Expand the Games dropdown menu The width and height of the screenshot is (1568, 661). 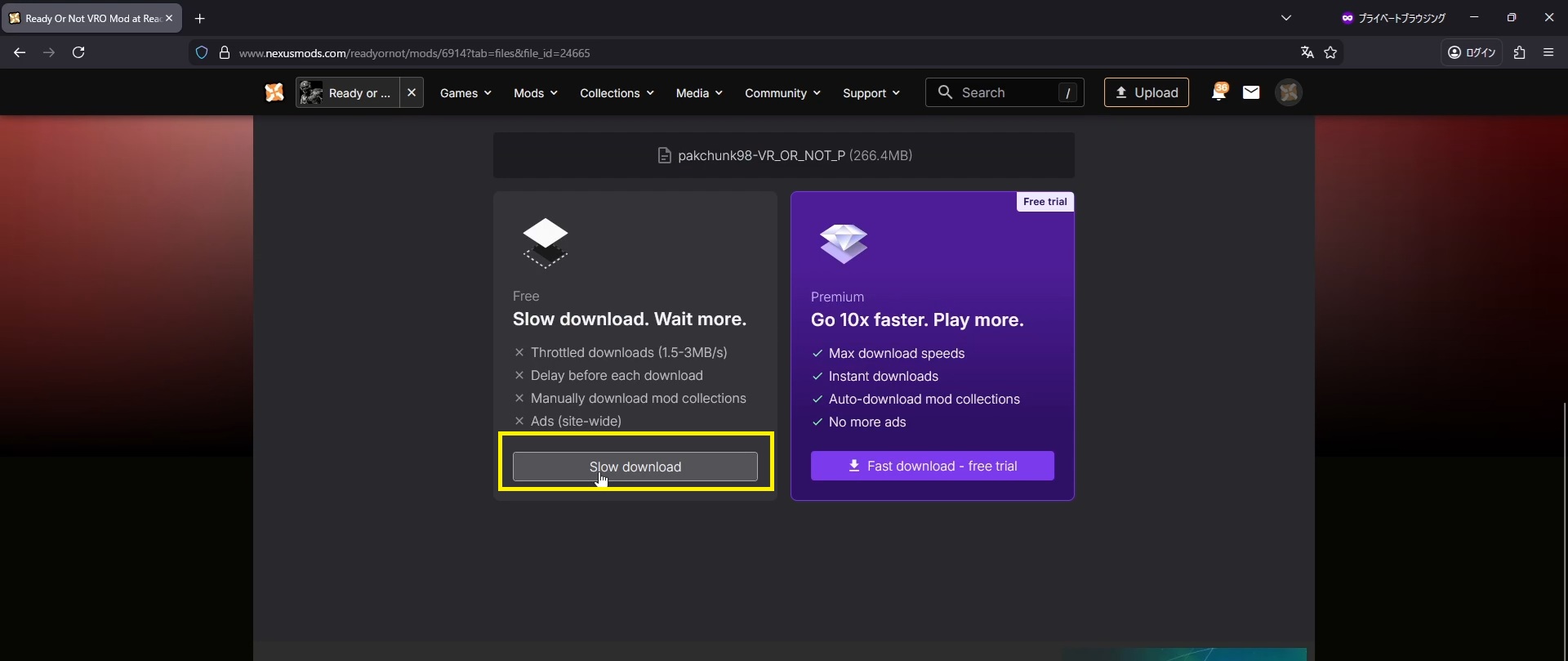(465, 93)
